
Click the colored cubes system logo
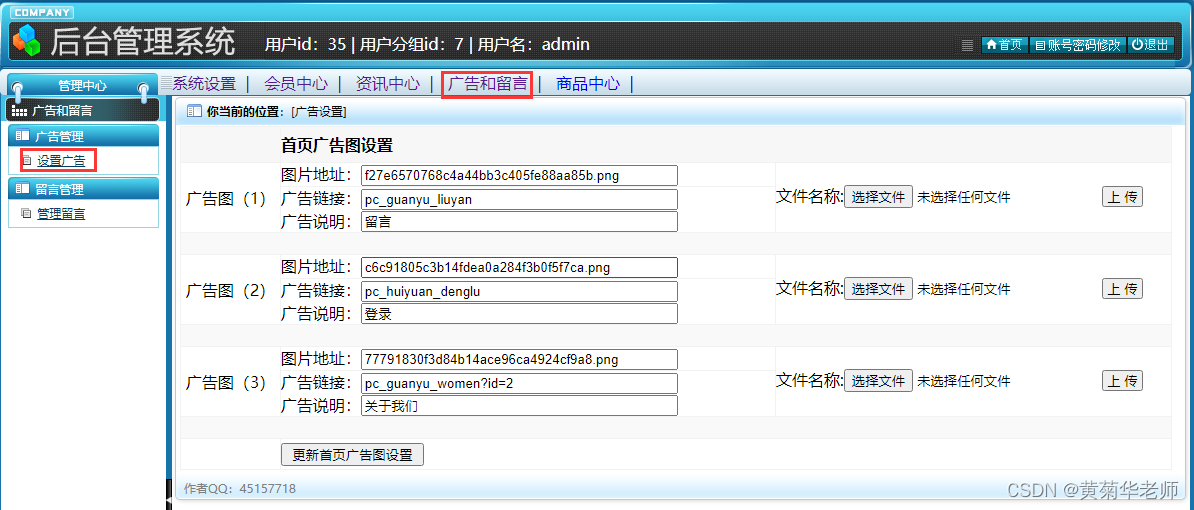tap(27, 40)
